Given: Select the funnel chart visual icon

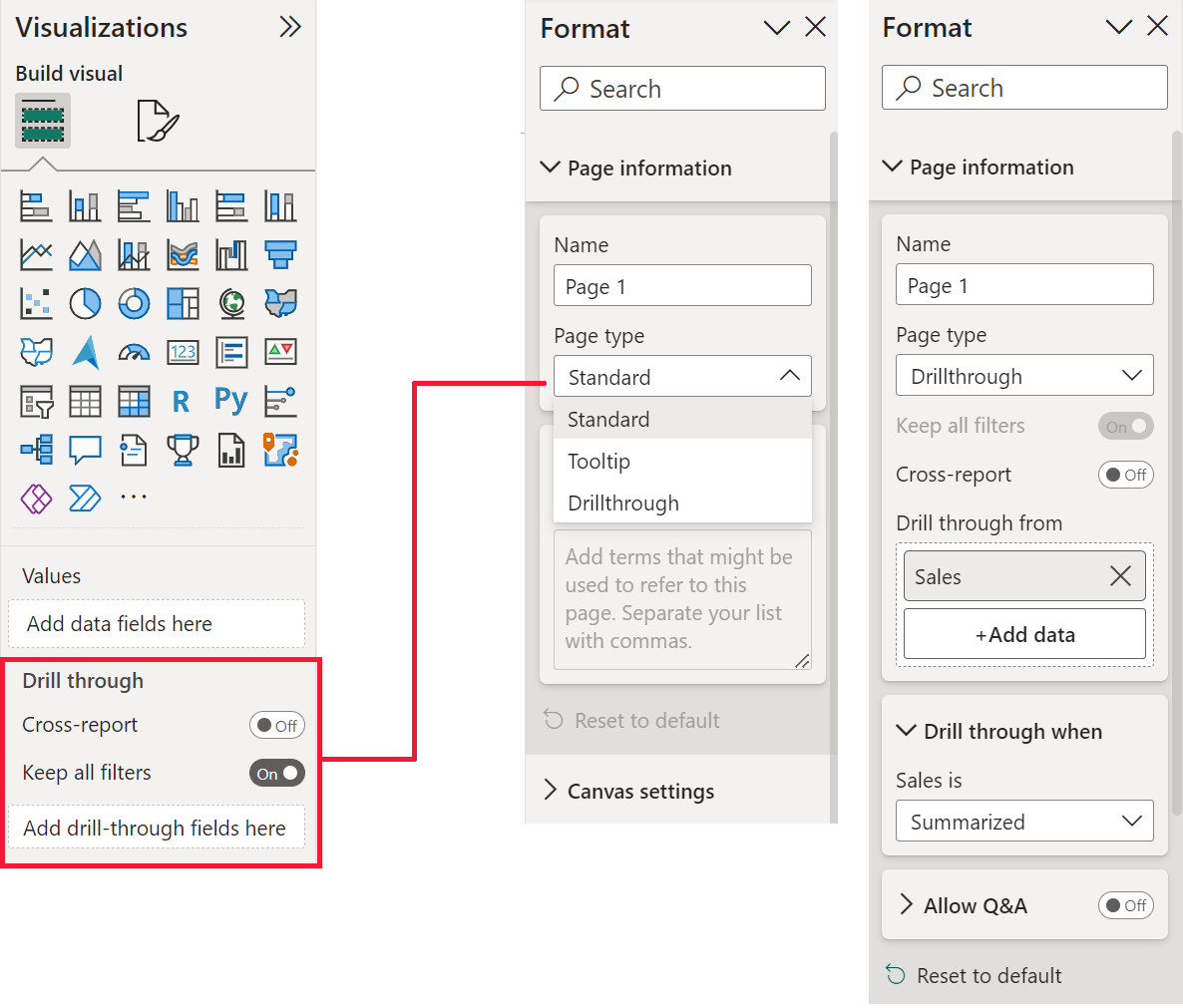Looking at the screenshot, I should point(280,254).
